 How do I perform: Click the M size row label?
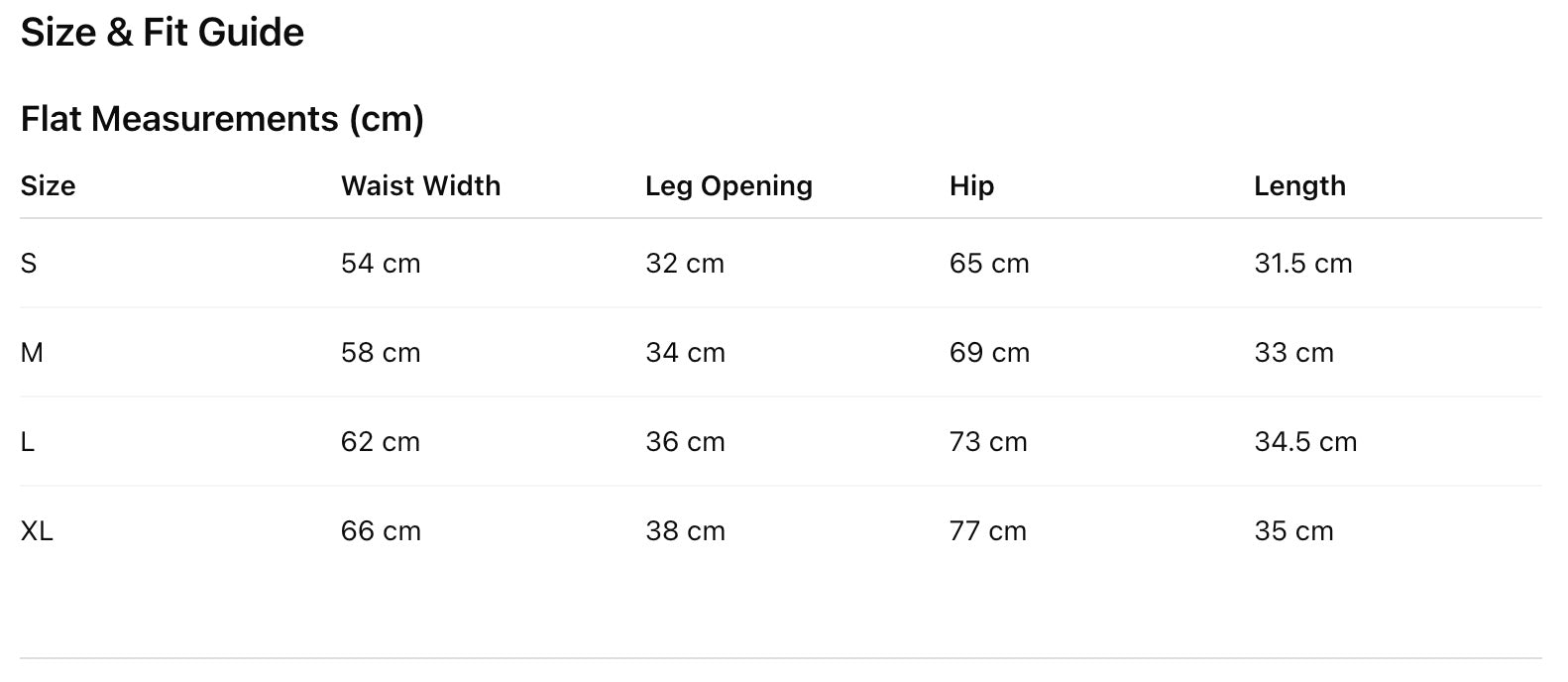pos(32,353)
